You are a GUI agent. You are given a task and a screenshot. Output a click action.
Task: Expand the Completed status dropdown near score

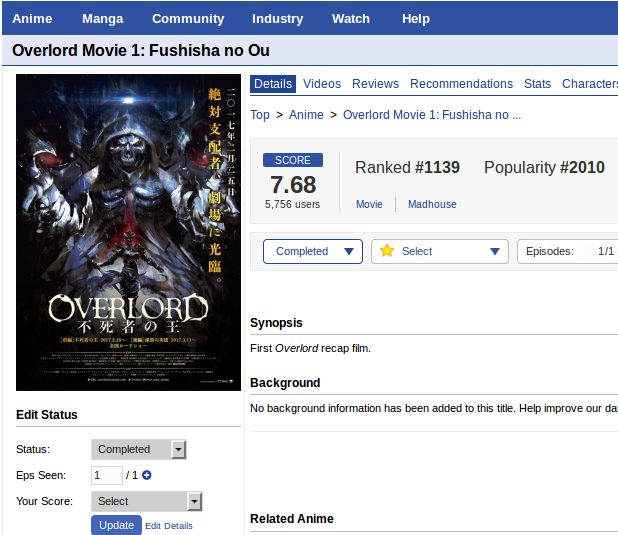point(313,251)
